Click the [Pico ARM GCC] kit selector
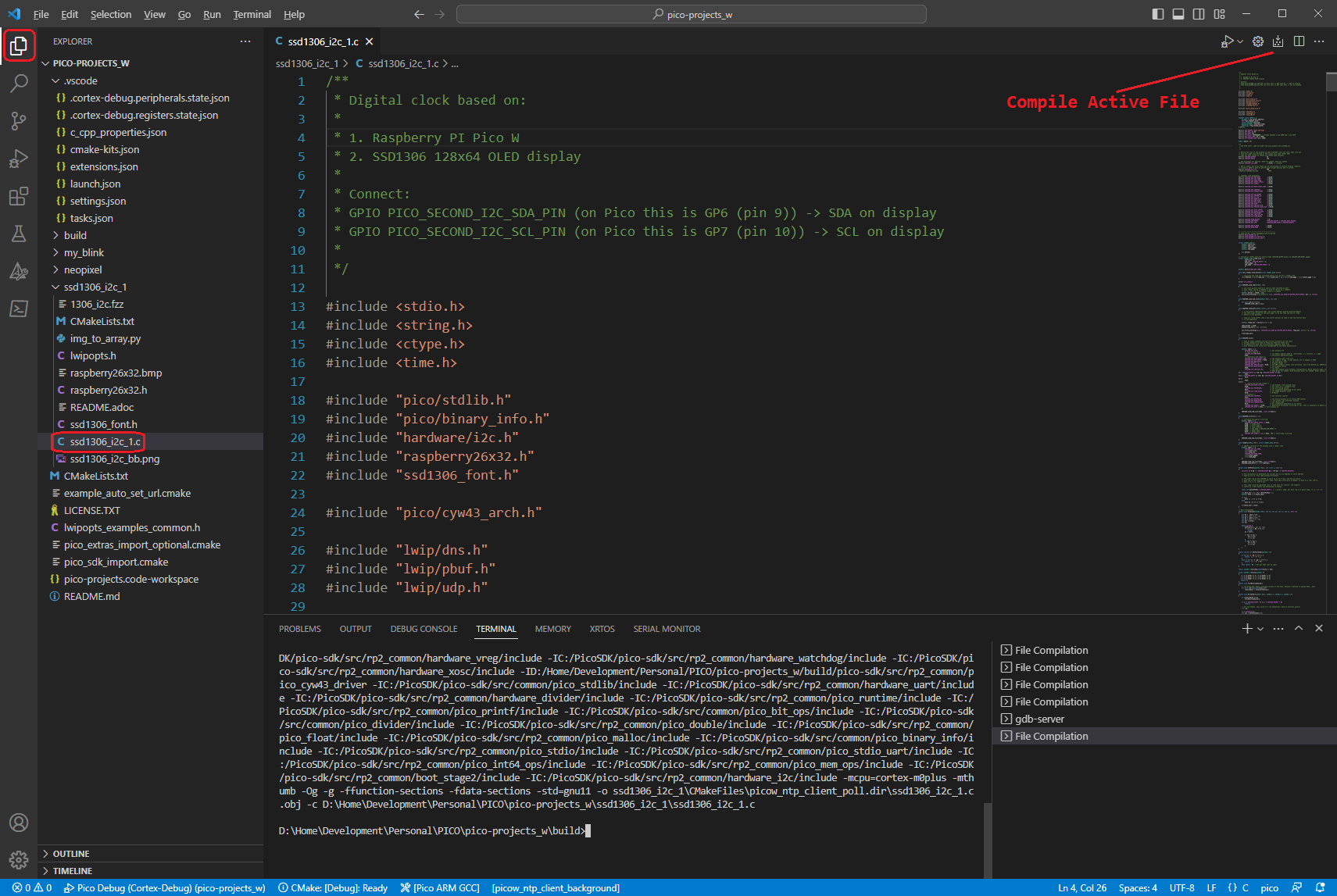The height and width of the screenshot is (896, 1337). (x=440, y=887)
